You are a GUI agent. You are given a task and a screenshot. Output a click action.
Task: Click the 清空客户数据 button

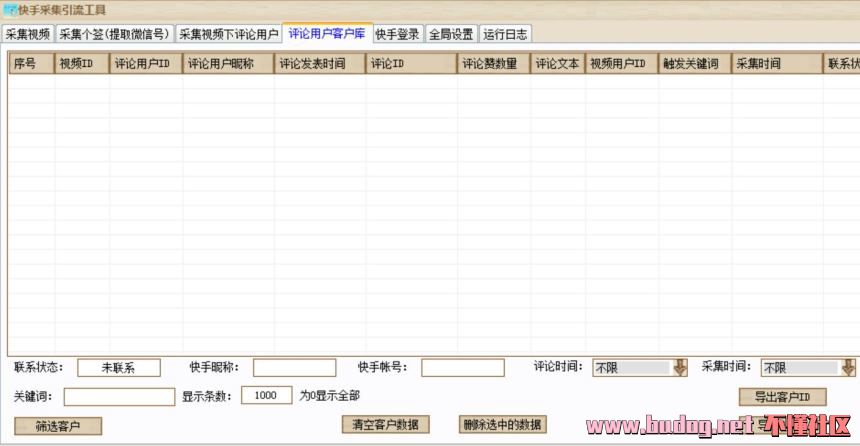point(386,425)
